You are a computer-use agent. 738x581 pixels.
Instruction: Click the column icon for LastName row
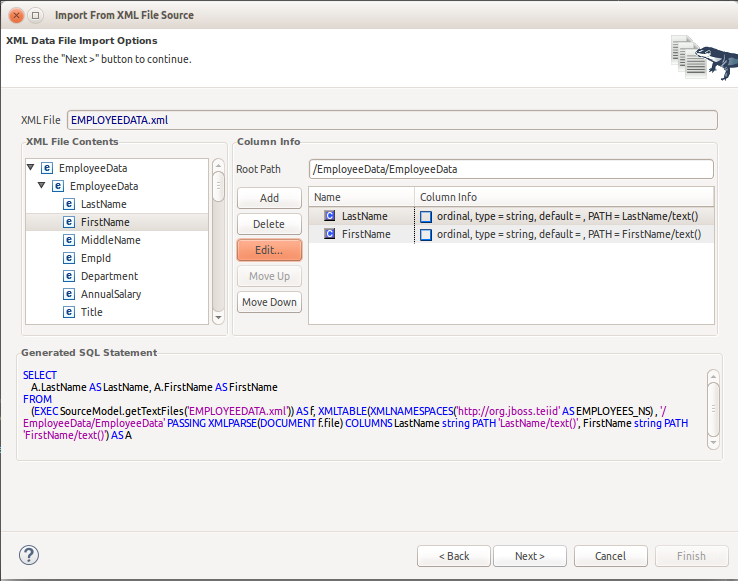[x=329, y=216]
